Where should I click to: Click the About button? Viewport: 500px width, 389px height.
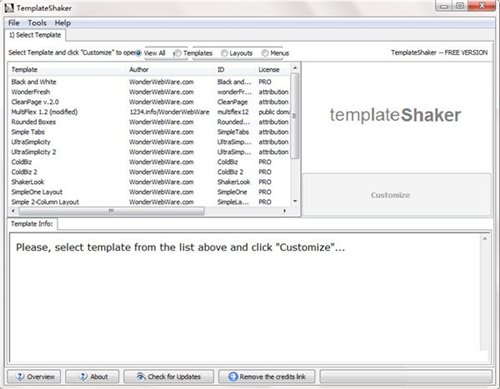coord(92,377)
